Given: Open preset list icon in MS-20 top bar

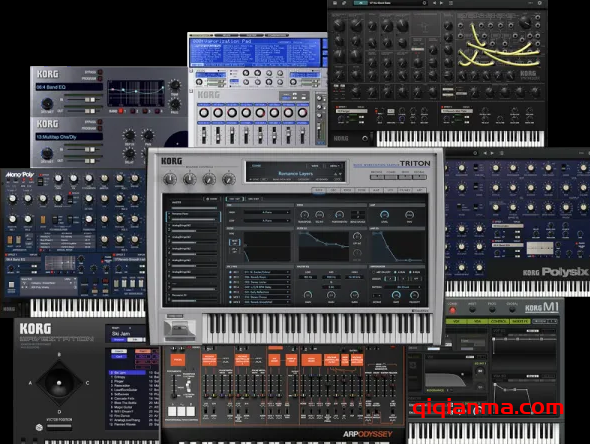Looking at the screenshot, I should tap(451, 3).
